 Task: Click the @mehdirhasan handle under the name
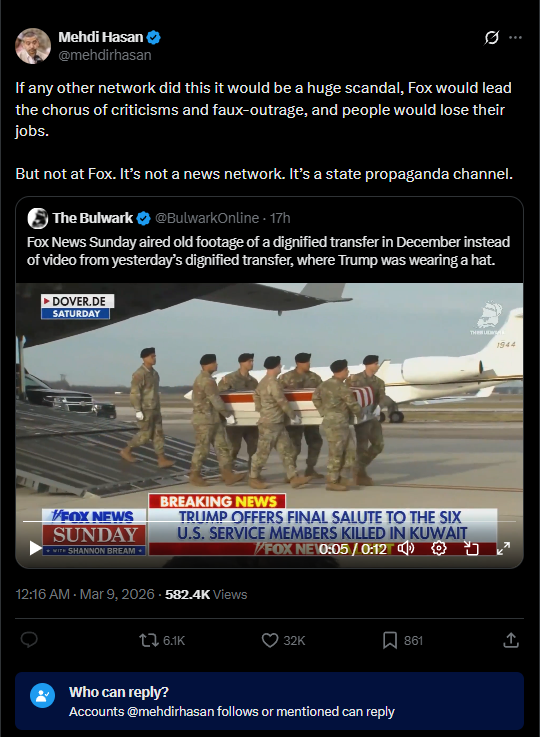(x=105, y=55)
